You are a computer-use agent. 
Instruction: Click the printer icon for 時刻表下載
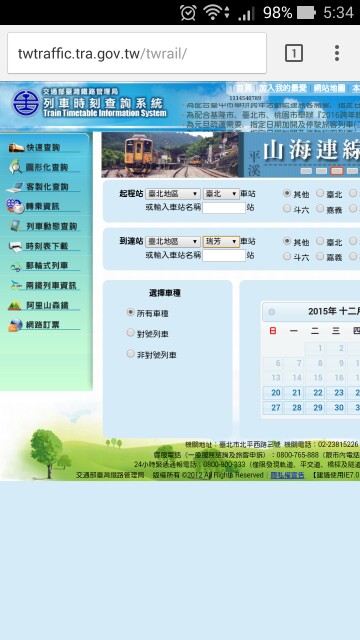point(15,246)
